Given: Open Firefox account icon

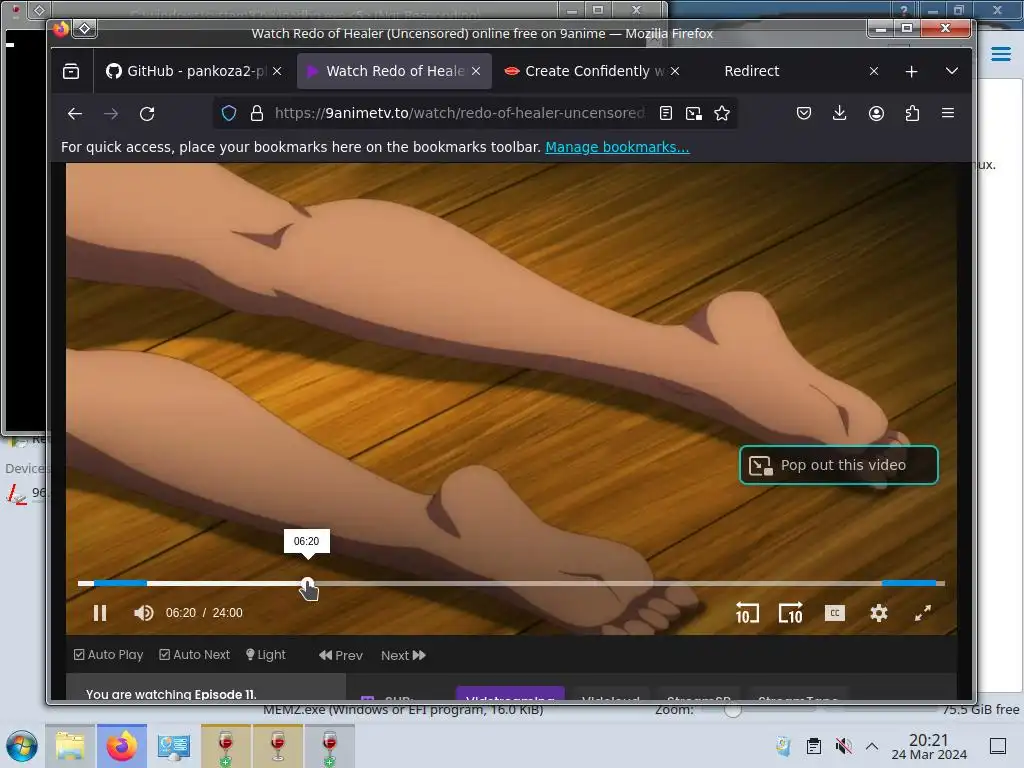Looking at the screenshot, I should click(x=876, y=114).
